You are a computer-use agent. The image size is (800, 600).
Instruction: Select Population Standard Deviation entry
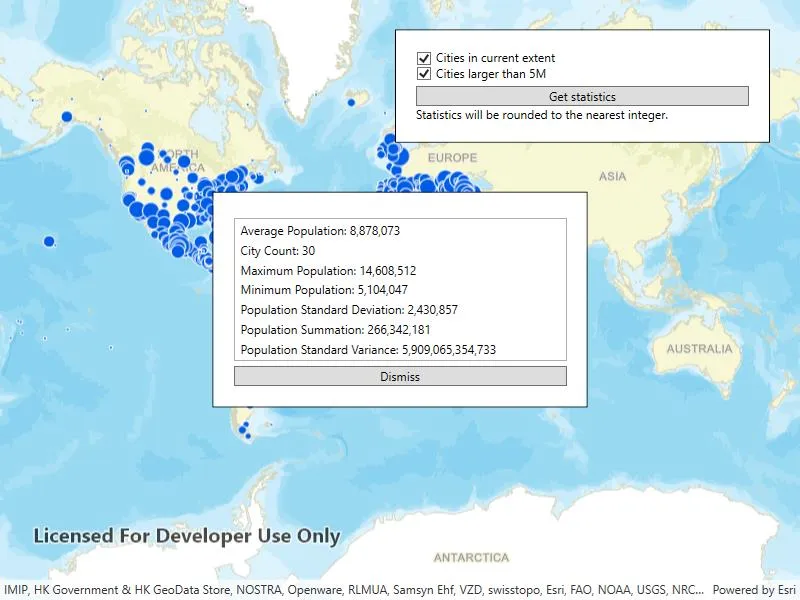400,310
